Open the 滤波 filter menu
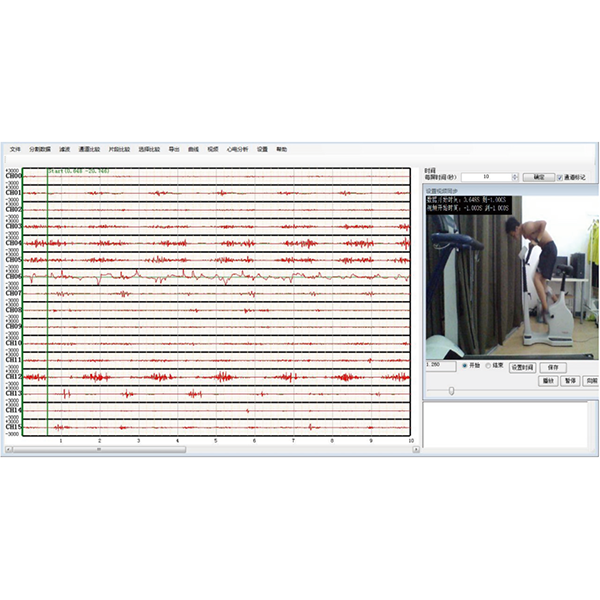Viewport: 600px width, 600px height. coord(64,149)
